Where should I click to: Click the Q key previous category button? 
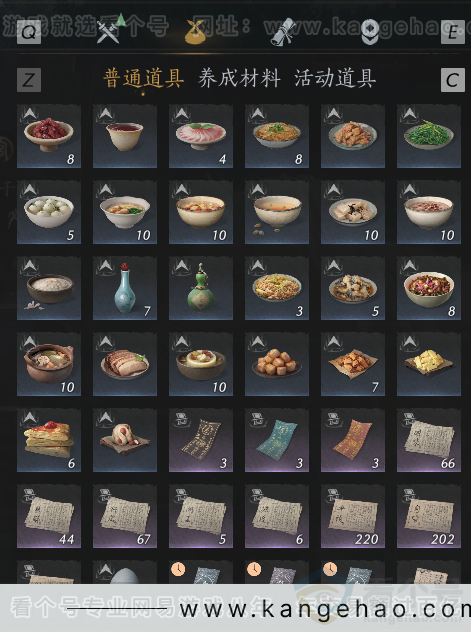point(29,32)
